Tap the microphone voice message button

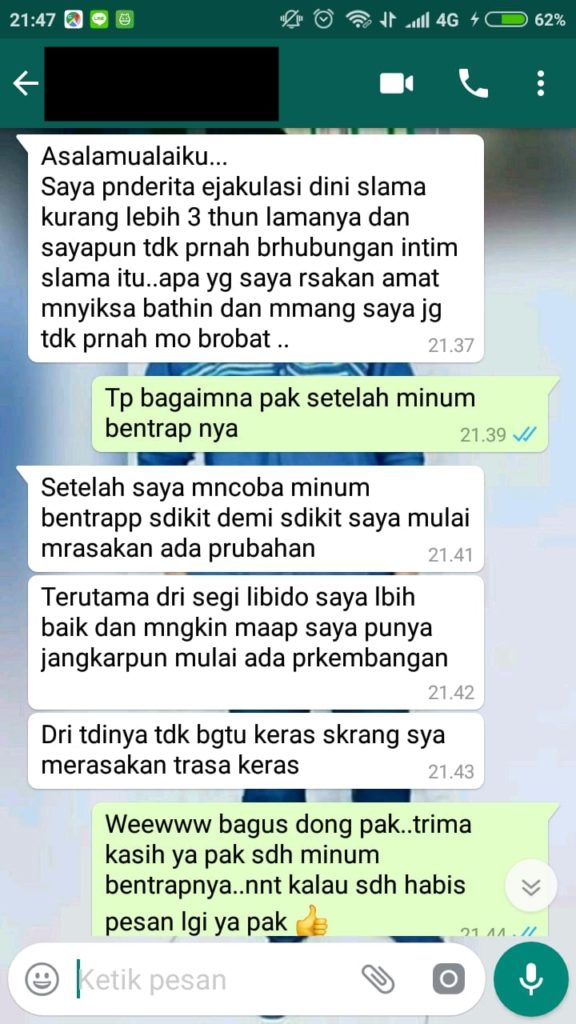coord(531,979)
